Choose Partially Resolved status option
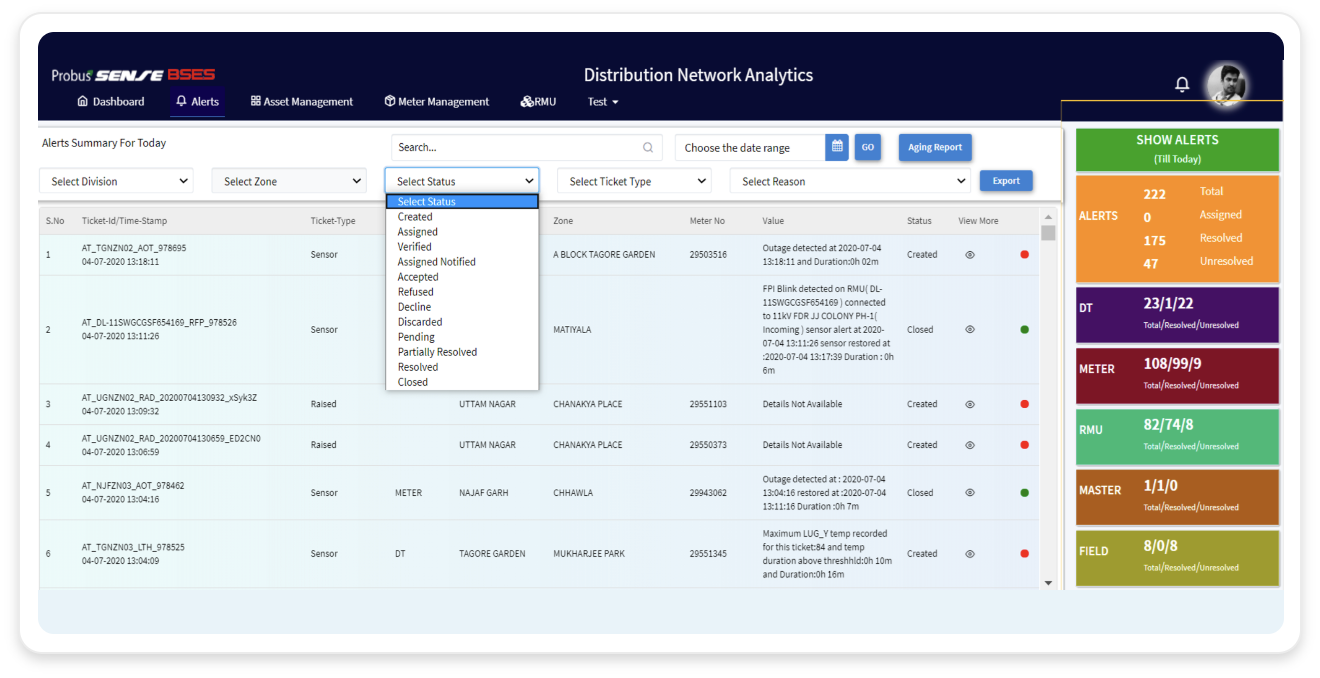Image resolution: width=1320 pixels, height=678 pixels. click(x=437, y=352)
